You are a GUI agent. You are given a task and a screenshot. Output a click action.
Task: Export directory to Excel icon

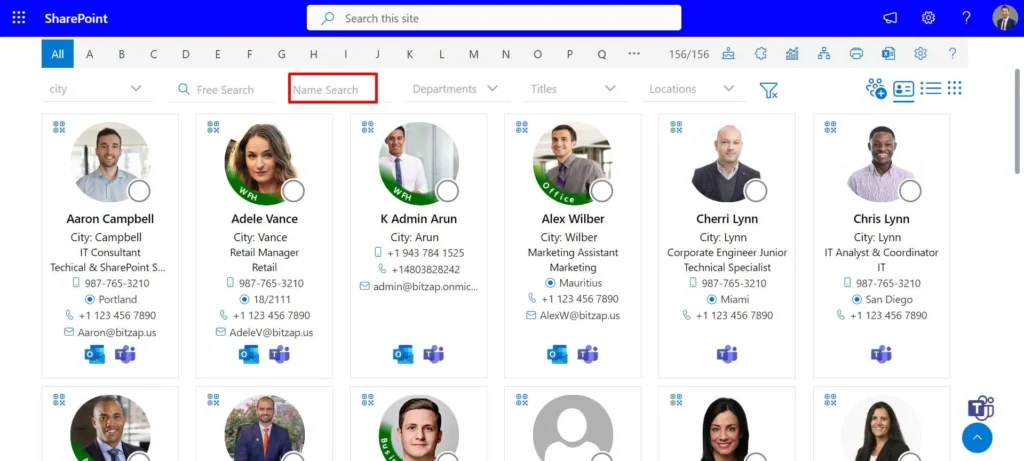pyautogui.click(x=888, y=54)
